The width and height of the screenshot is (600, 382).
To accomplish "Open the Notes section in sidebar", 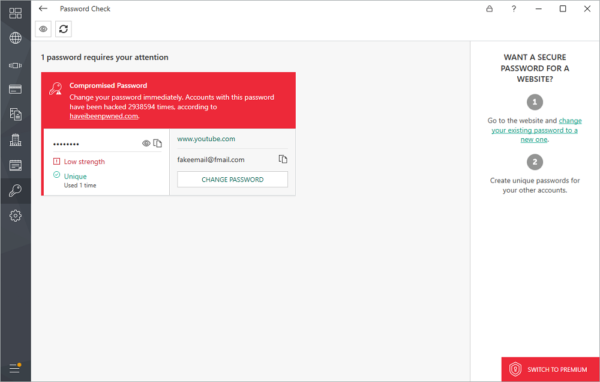I will pyautogui.click(x=15, y=165).
